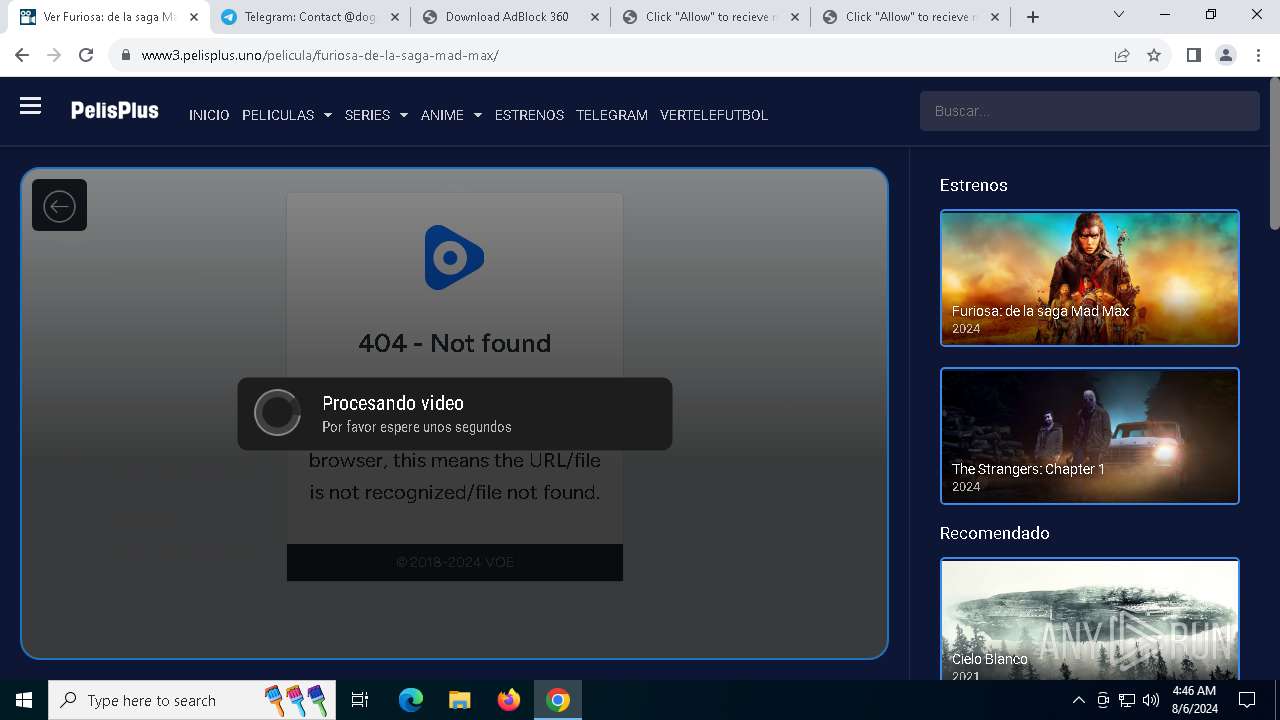Bookmark this page with star
This screenshot has height=720, width=1280.
coord(1154,56)
